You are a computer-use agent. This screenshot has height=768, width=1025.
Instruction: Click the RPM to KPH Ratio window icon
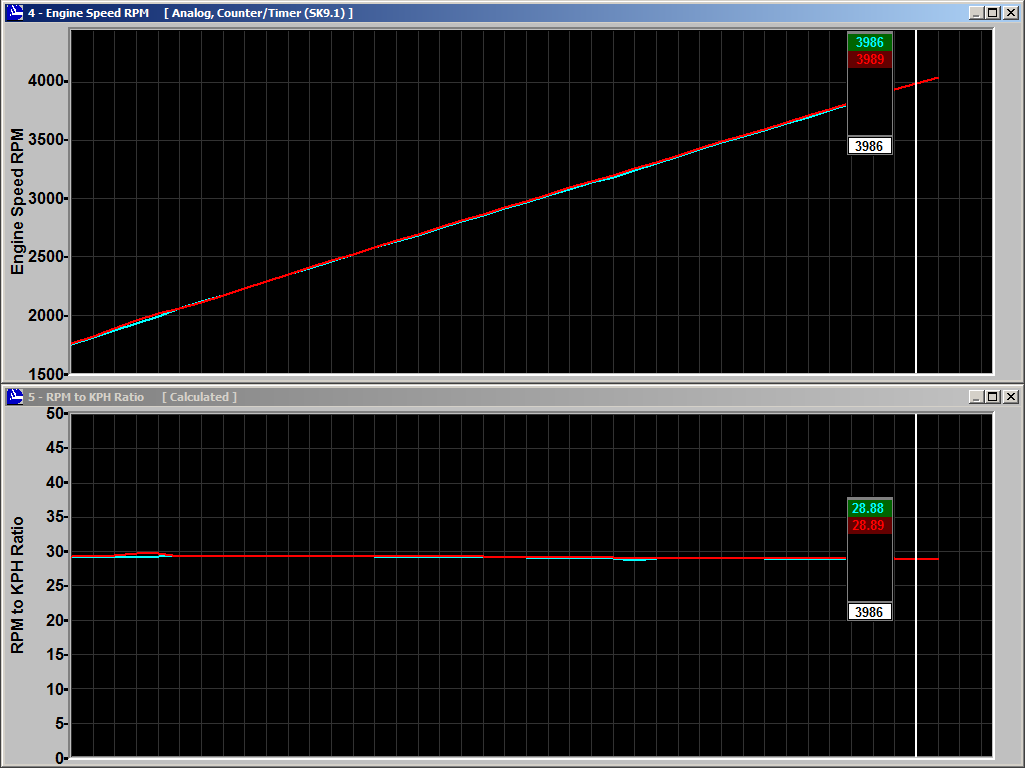(14, 397)
